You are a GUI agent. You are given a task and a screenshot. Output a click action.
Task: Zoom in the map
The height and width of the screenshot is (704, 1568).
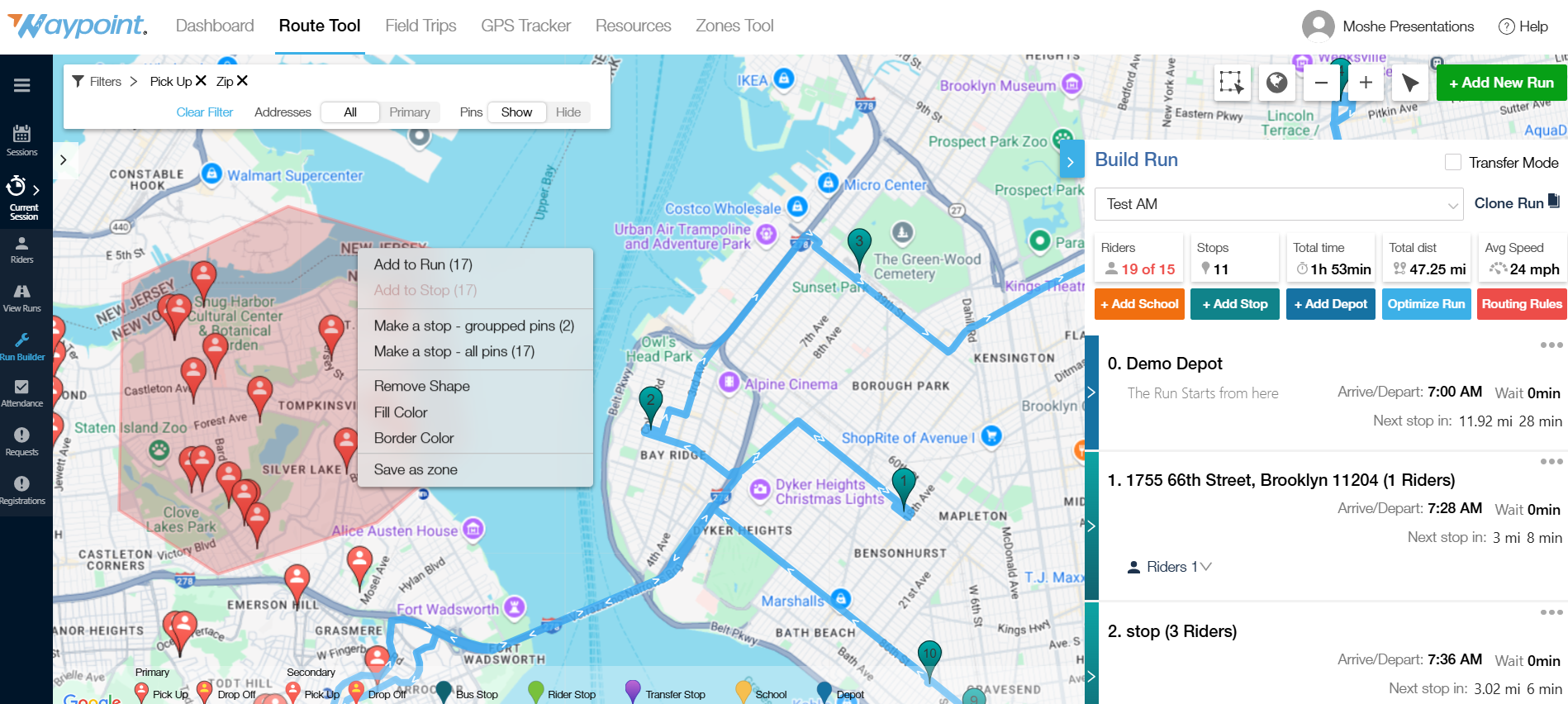coord(1366,83)
